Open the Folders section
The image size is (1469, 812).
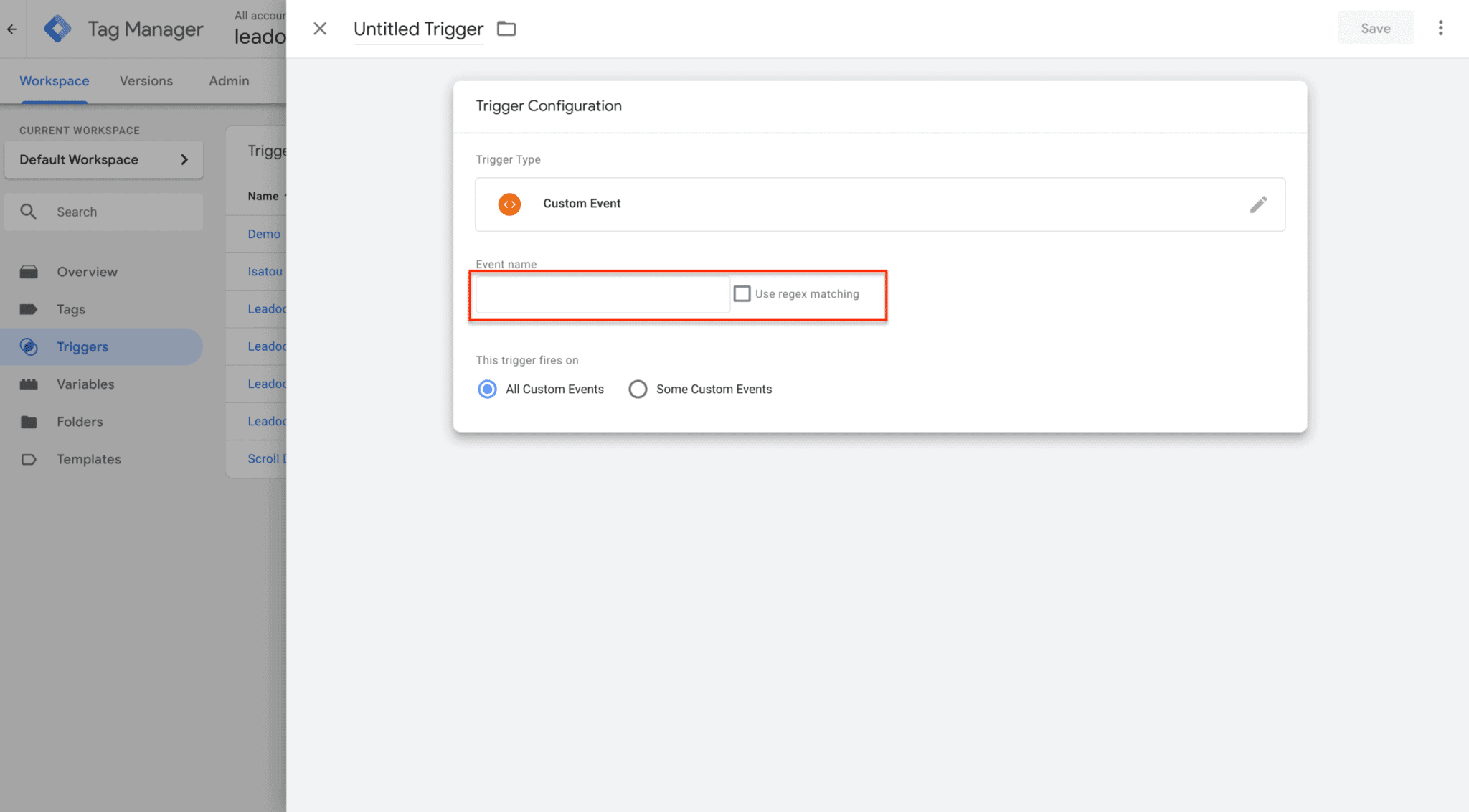coord(79,421)
